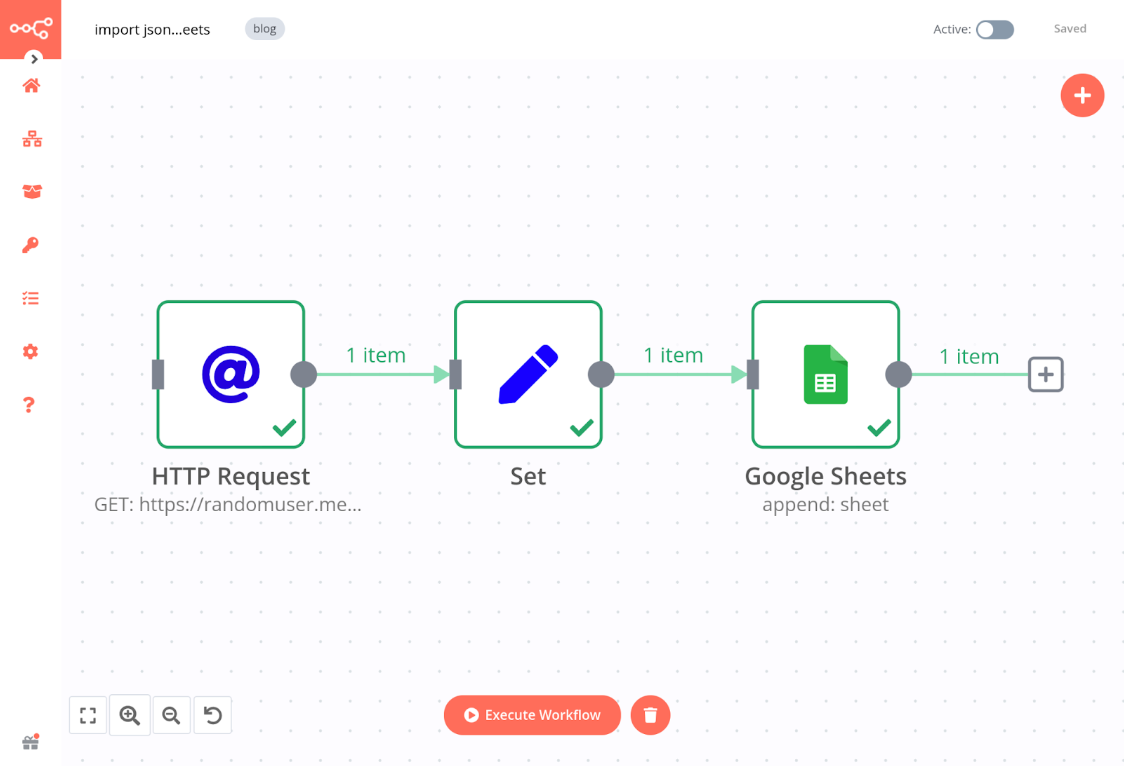
Task: Click the blog tag label
Action: pos(264,28)
